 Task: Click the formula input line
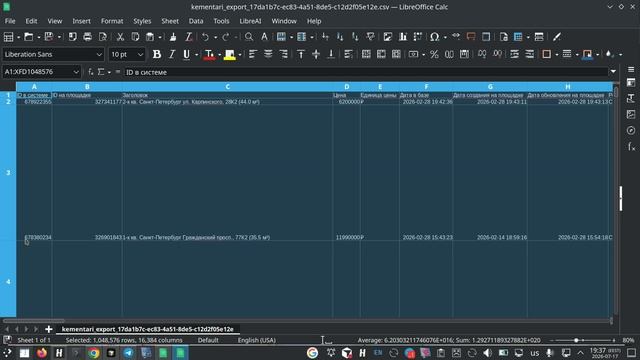366,72
